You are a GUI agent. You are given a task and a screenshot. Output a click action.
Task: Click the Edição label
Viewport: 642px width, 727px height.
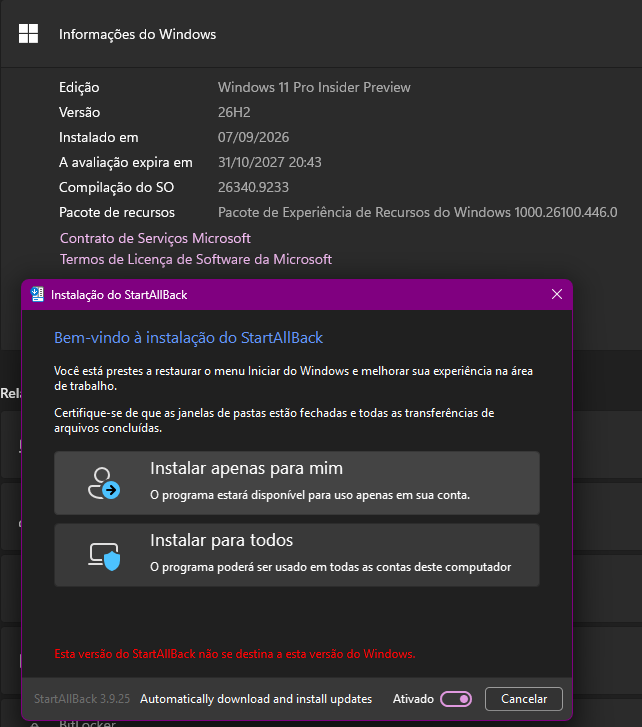point(79,88)
